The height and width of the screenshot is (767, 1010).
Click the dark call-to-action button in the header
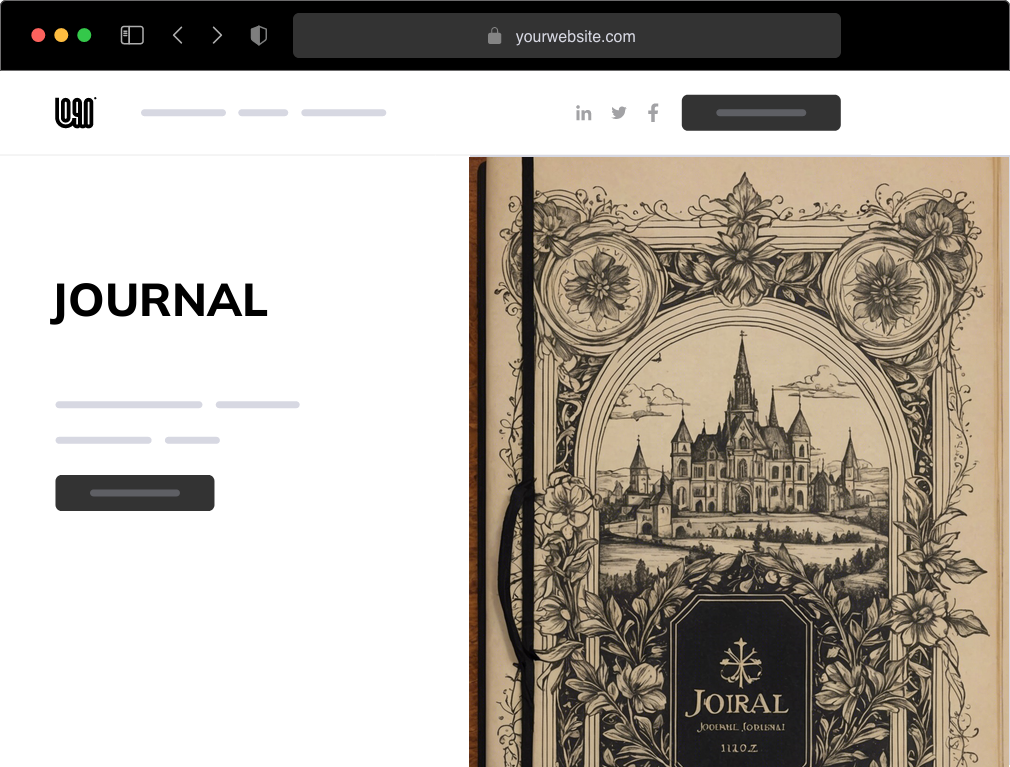click(761, 112)
